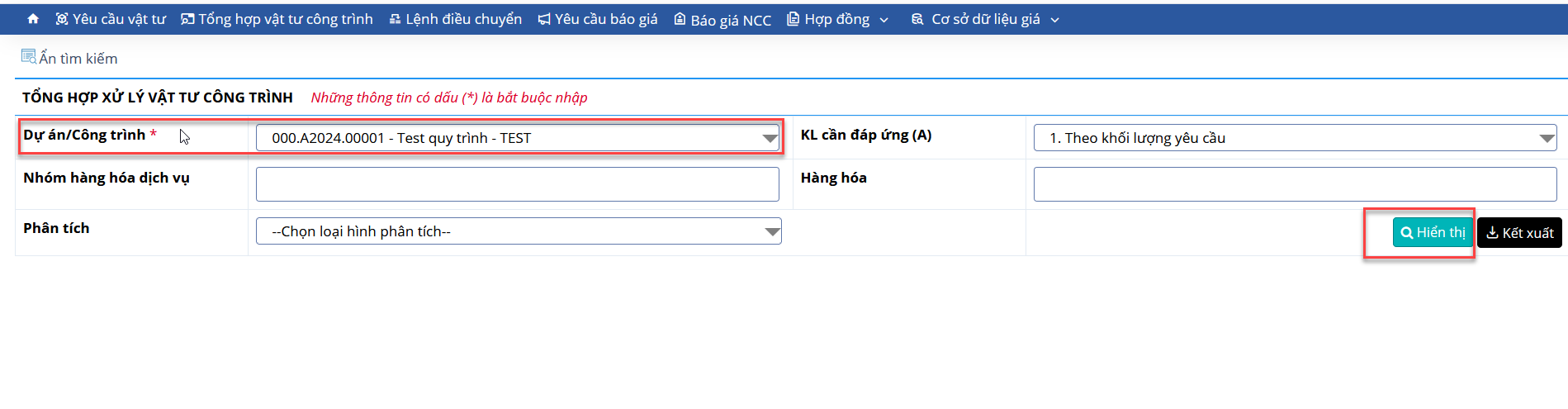Open the Yêu cầu vật tư menu

[x=111, y=19]
